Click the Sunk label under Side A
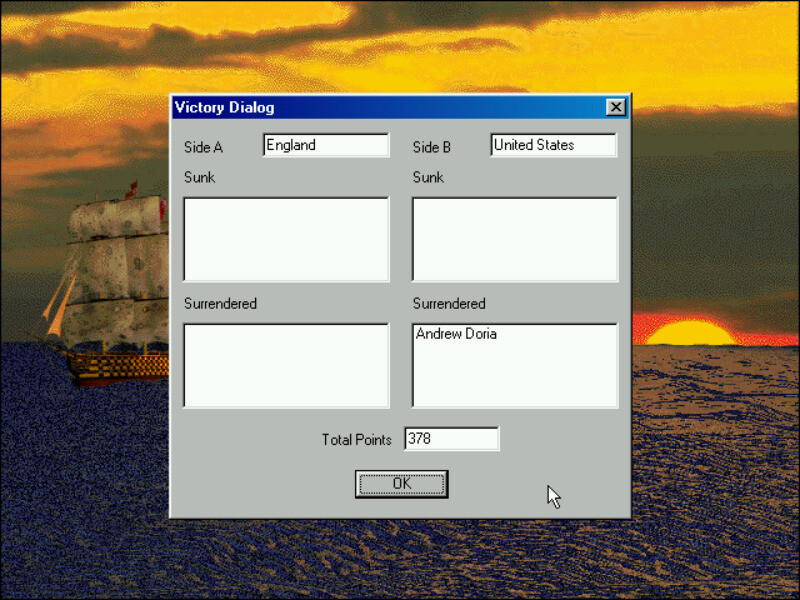This screenshot has height=600, width=800. tap(199, 177)
